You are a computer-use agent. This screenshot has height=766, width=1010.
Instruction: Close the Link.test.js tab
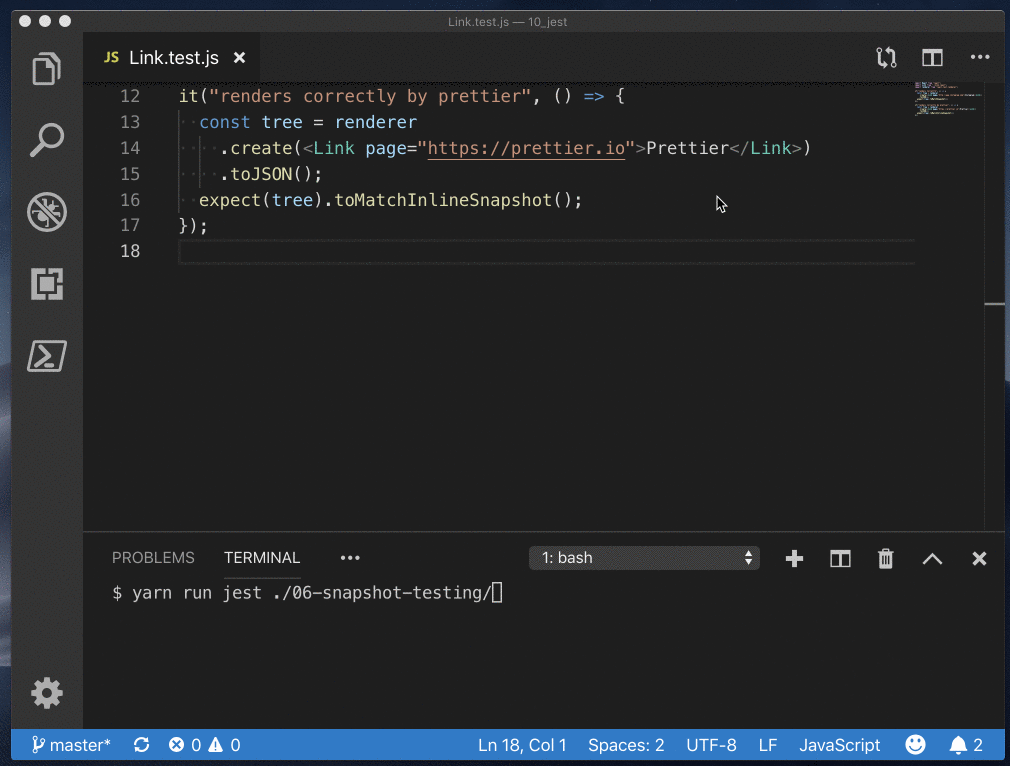tap(239, 58)
